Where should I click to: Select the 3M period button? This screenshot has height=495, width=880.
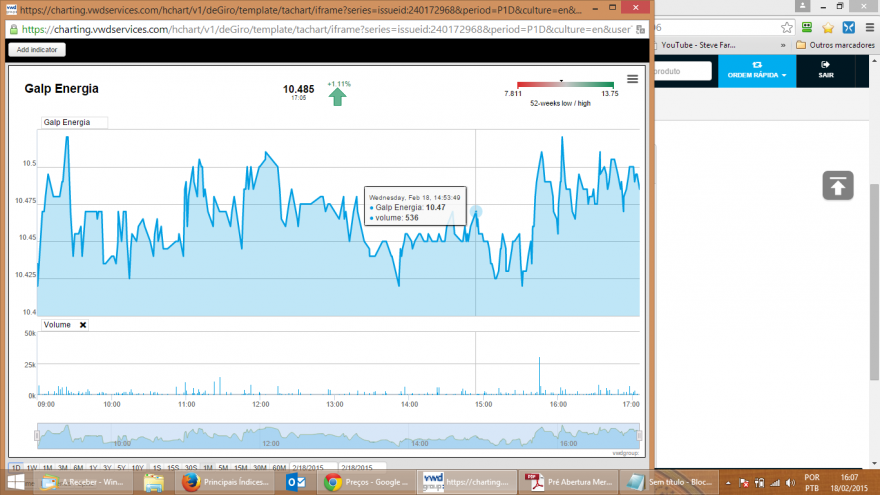pyautogui.click(x=62, y=468)
